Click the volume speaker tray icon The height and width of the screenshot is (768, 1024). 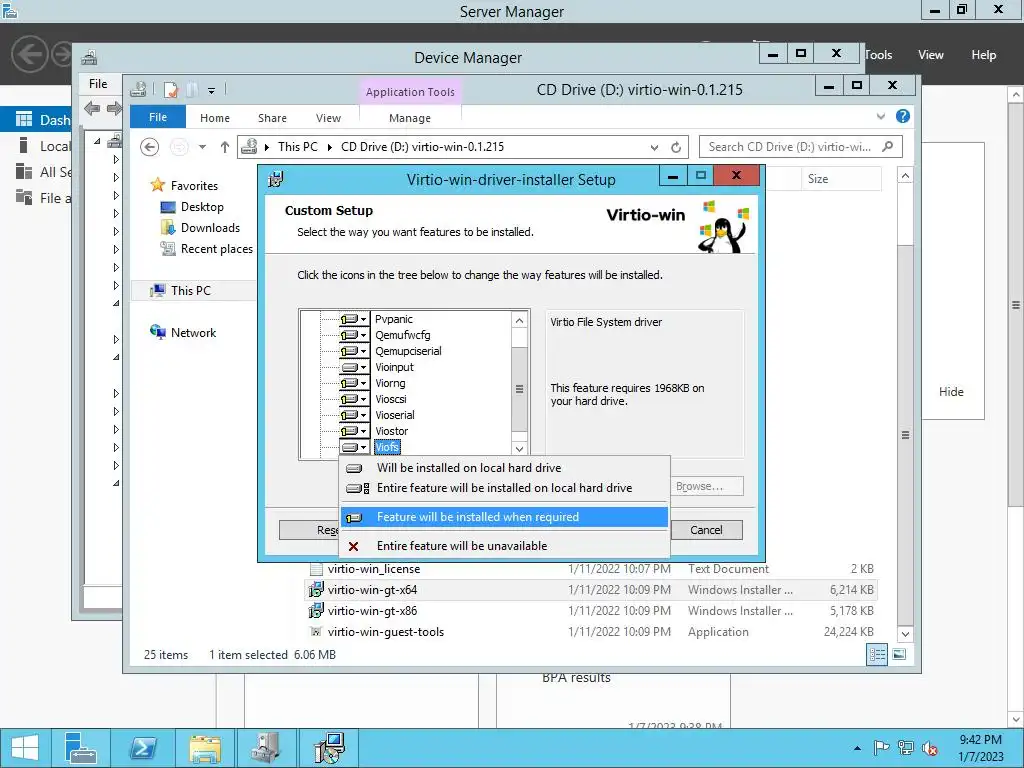click(930, 748)
